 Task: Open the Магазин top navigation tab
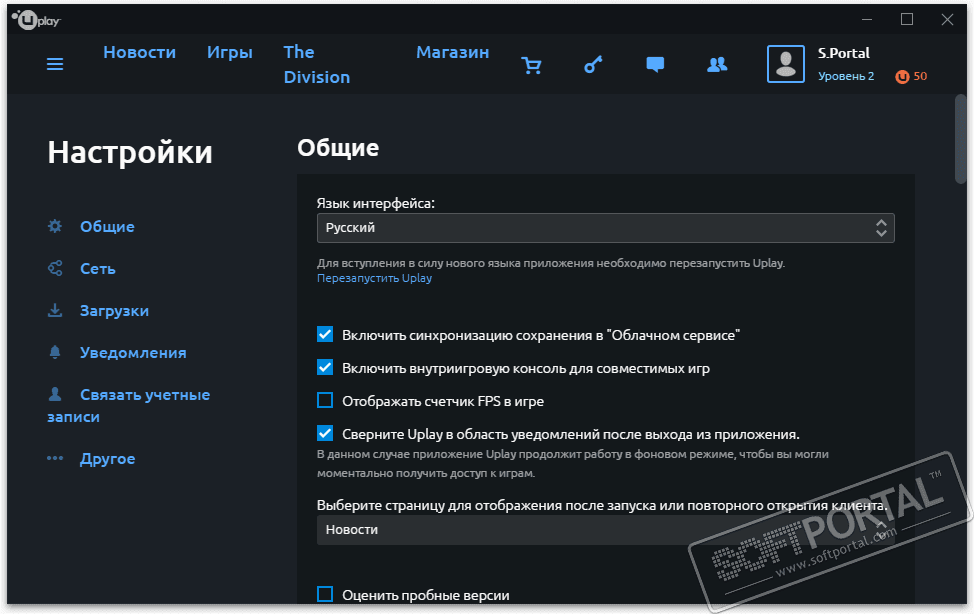pyautogui.click(x=452, y=52)
